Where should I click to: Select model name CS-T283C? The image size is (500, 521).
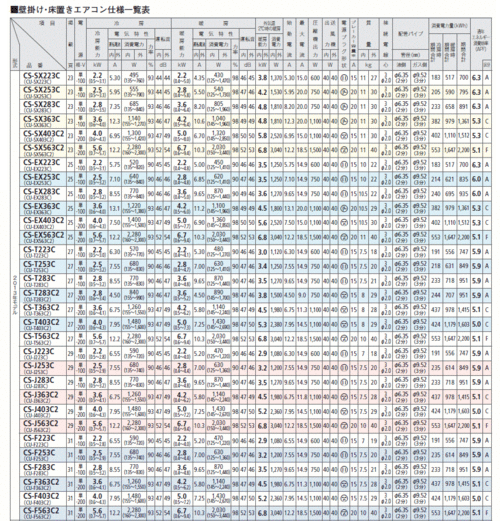(x=39, y=279)
